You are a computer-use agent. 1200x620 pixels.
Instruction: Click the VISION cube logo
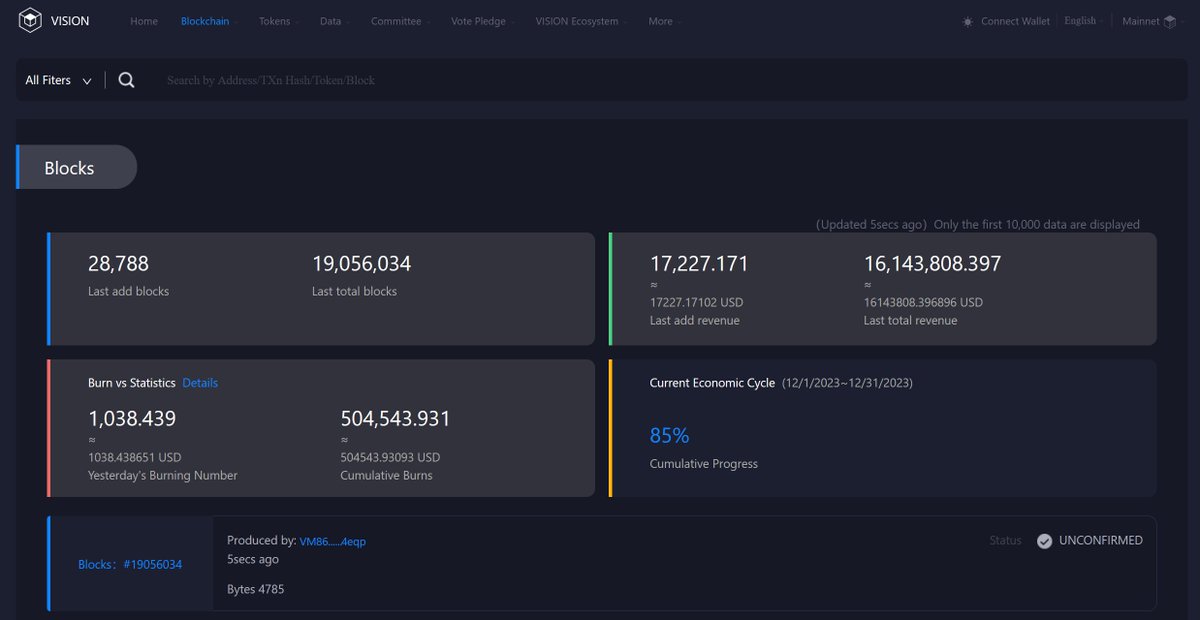coord(31,21)
